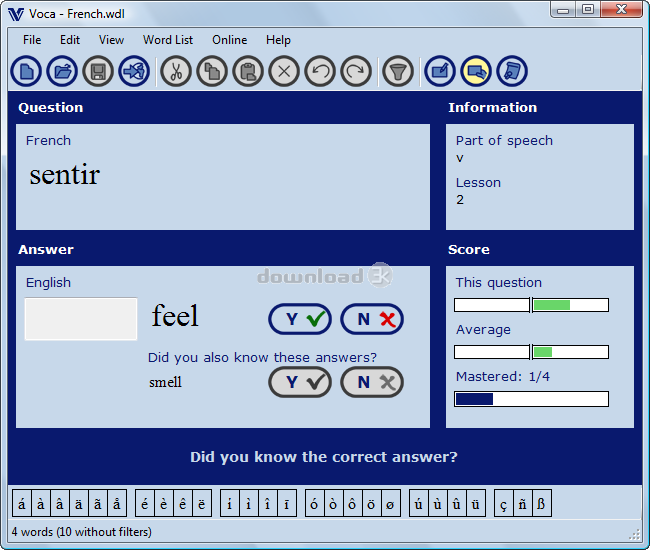This screenshot has height=550, width=650.
Task: Click the Redo toolbar icon
Action: [356, 71]
